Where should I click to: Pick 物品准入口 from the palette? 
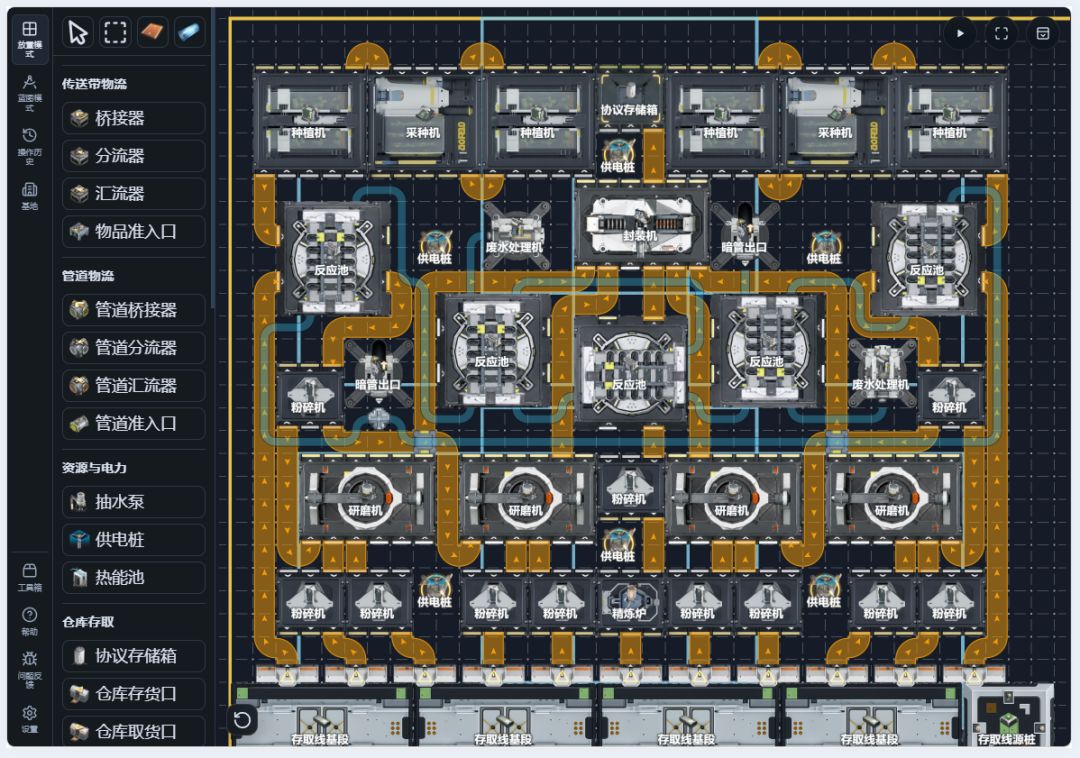134,231
